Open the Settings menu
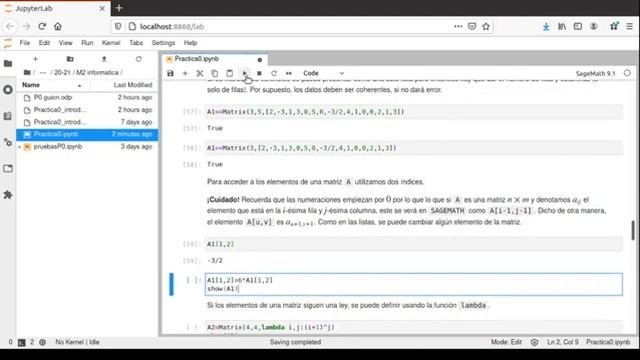640x360 pixels. tap(163, 43)
